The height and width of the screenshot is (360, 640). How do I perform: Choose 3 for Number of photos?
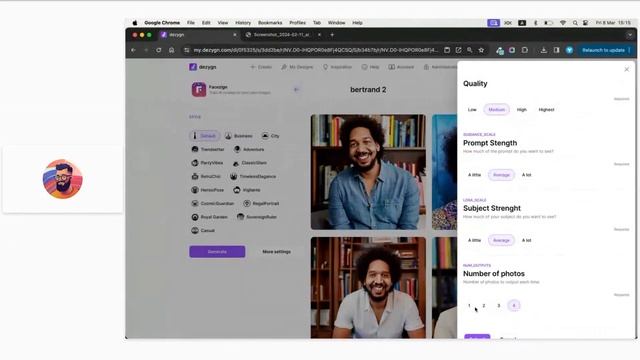coord(499,305)
